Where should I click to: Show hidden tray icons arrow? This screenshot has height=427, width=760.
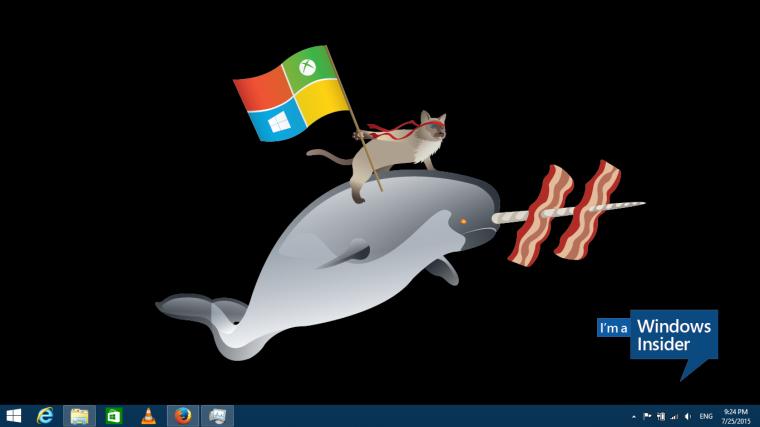tap(633, 416)
